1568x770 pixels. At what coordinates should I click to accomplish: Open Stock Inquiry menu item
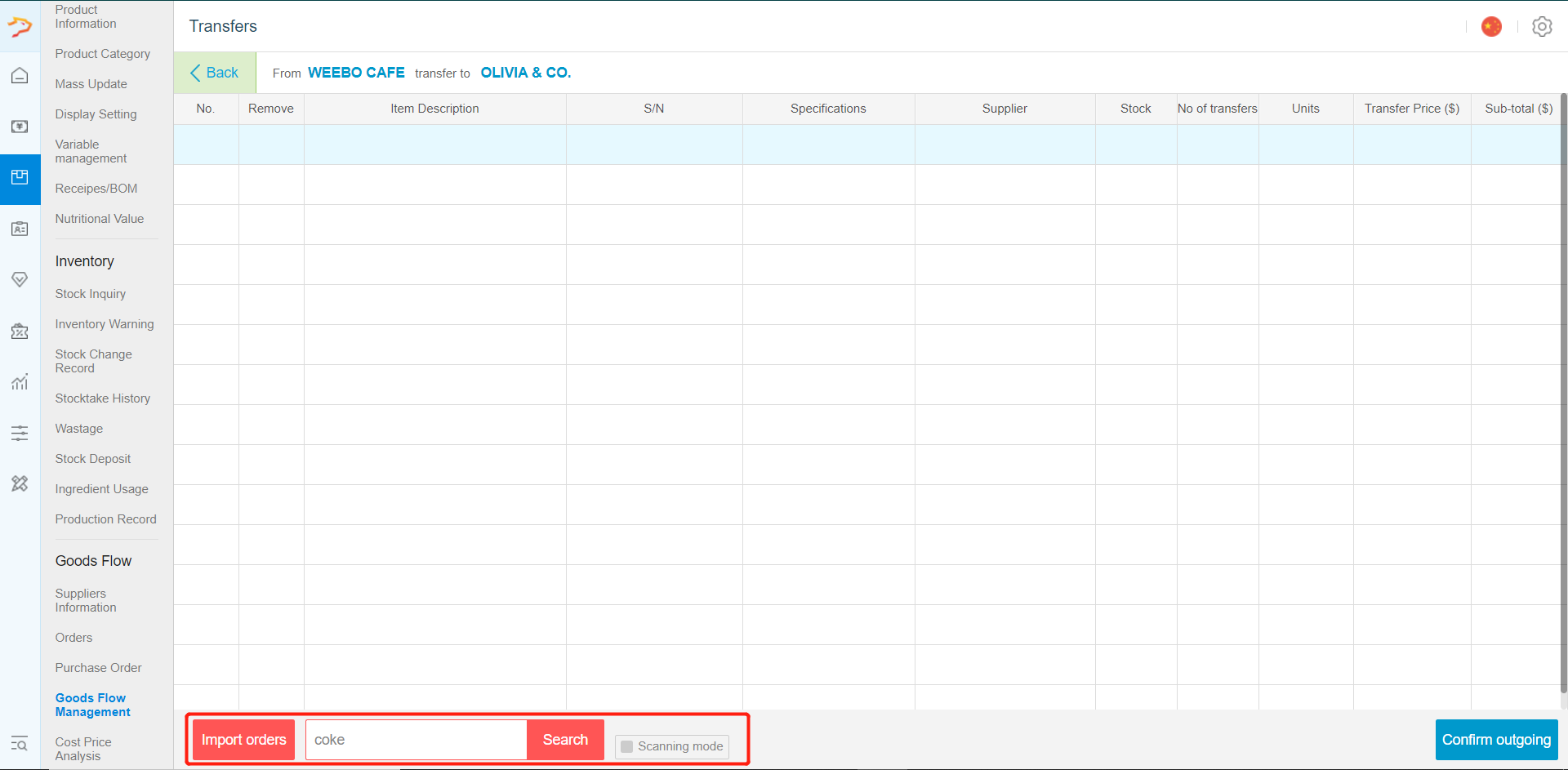click(x=91, y=294)
